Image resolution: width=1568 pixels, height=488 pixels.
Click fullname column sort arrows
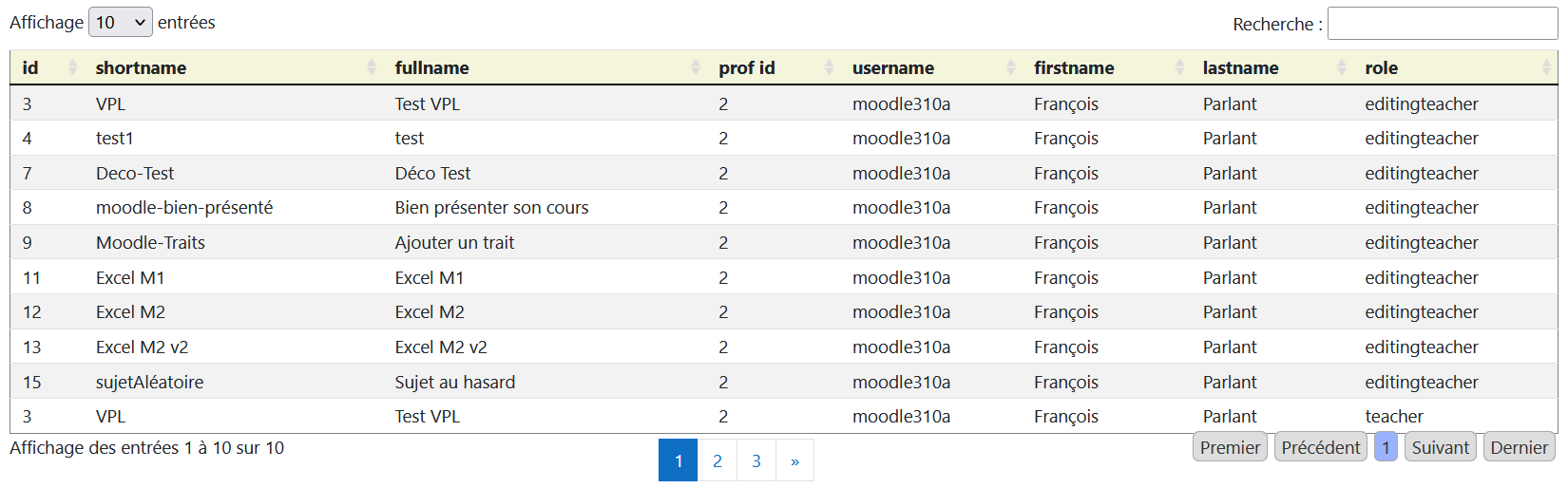pos(696,67)
